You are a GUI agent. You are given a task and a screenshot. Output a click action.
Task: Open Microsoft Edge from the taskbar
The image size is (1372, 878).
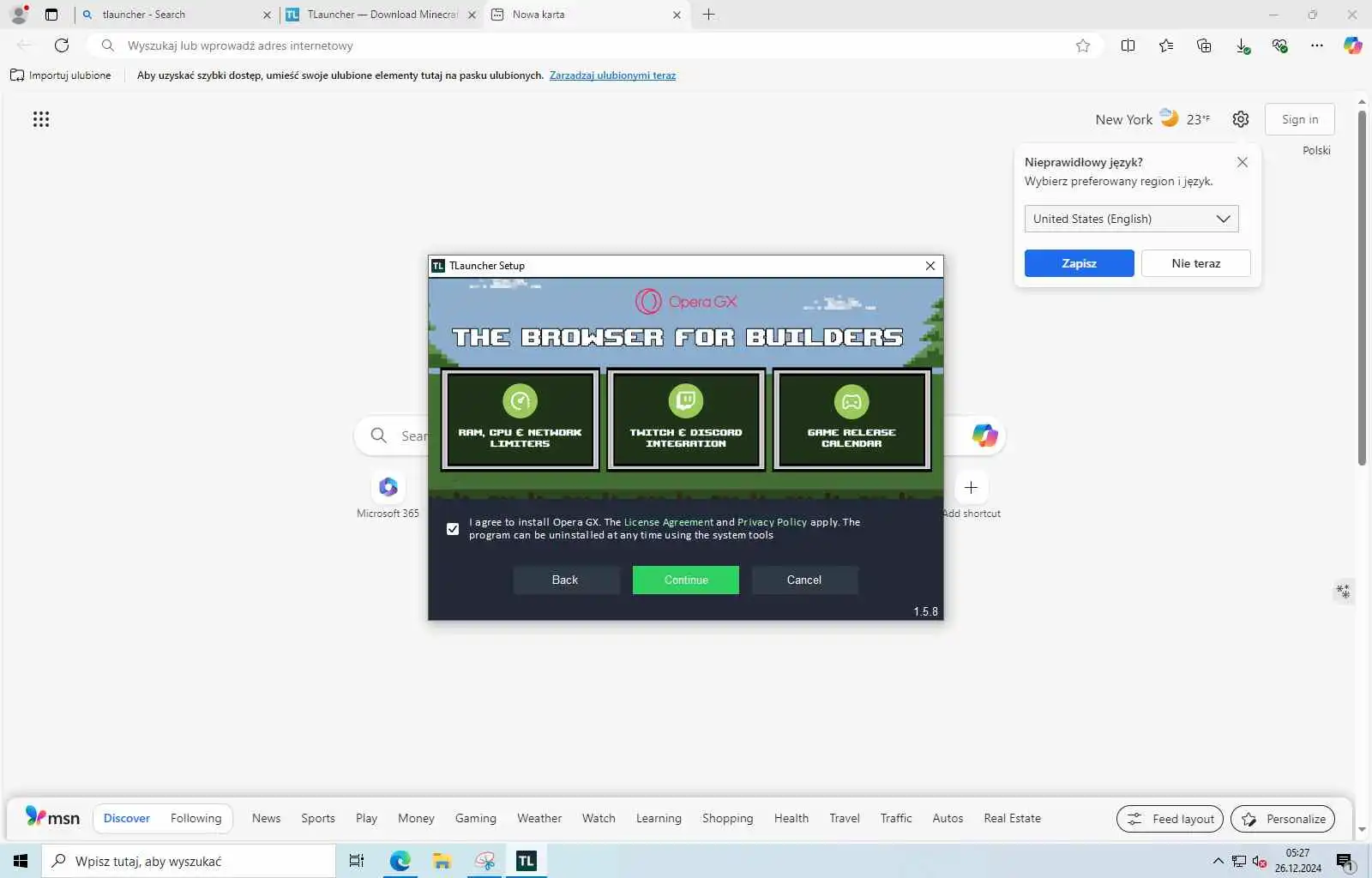(x=400, y=861)
